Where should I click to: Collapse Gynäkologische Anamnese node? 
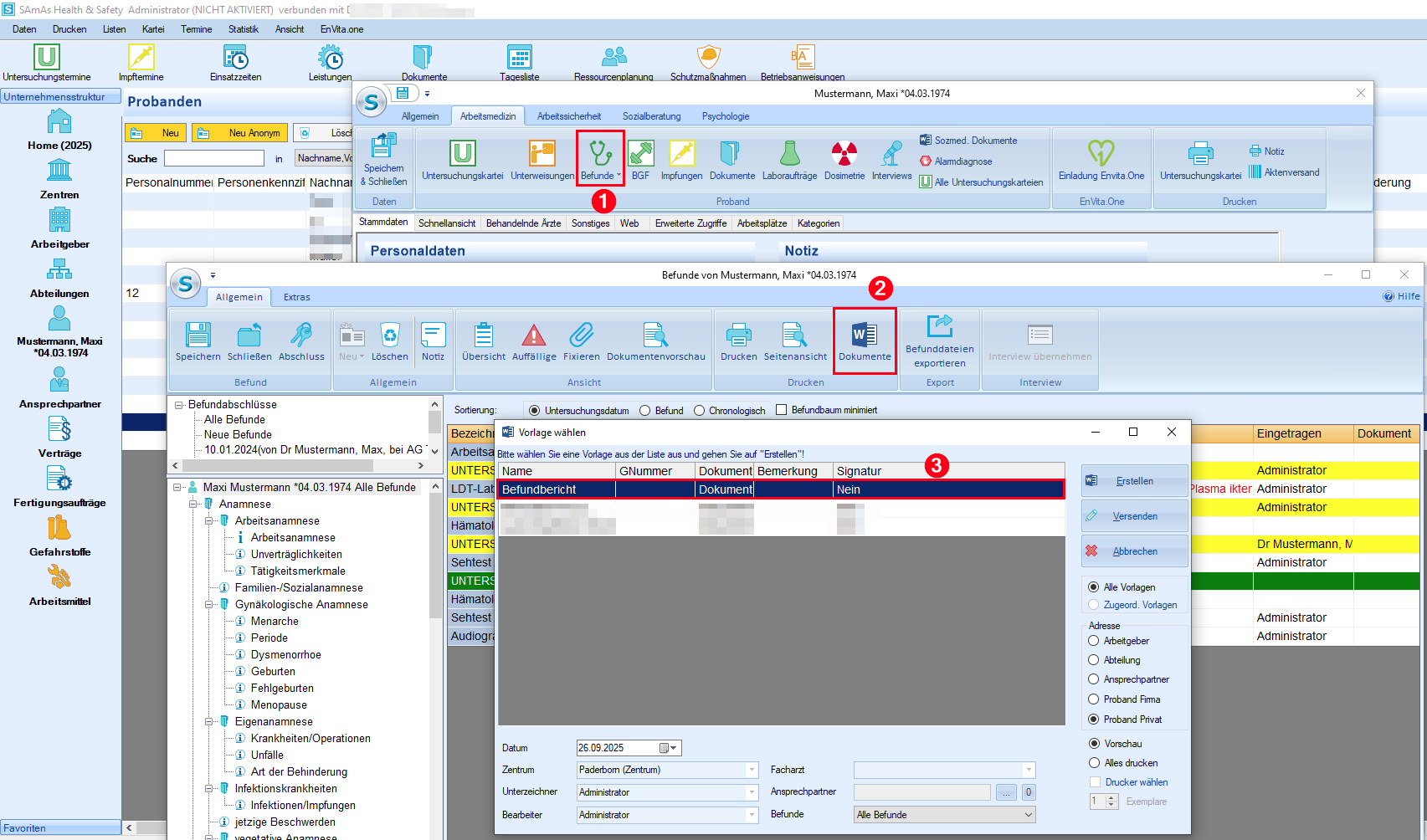click(209, 604)
